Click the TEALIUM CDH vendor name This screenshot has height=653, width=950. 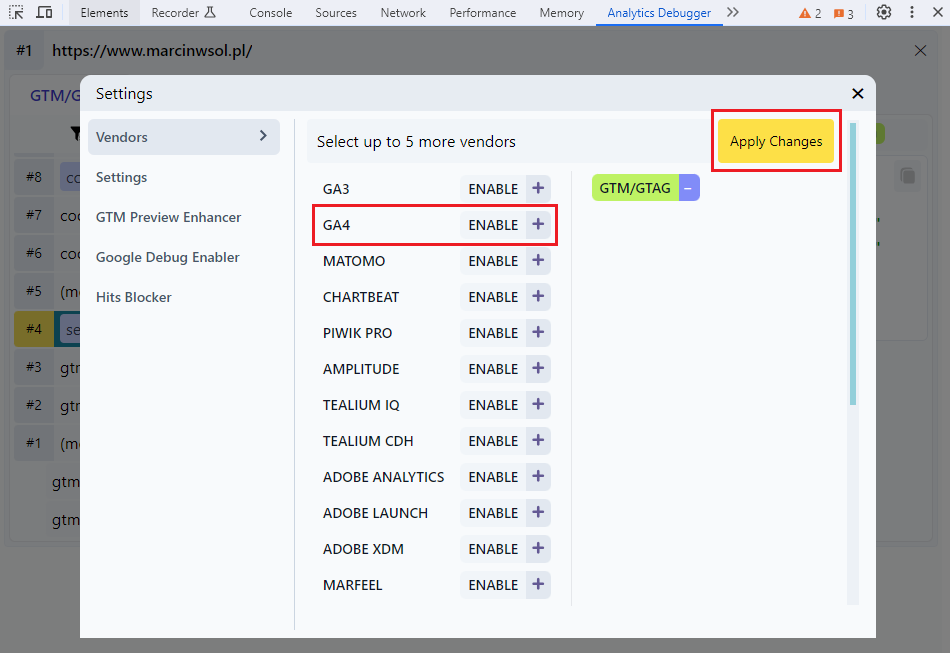pyautogui.click(x=368, y=441)
